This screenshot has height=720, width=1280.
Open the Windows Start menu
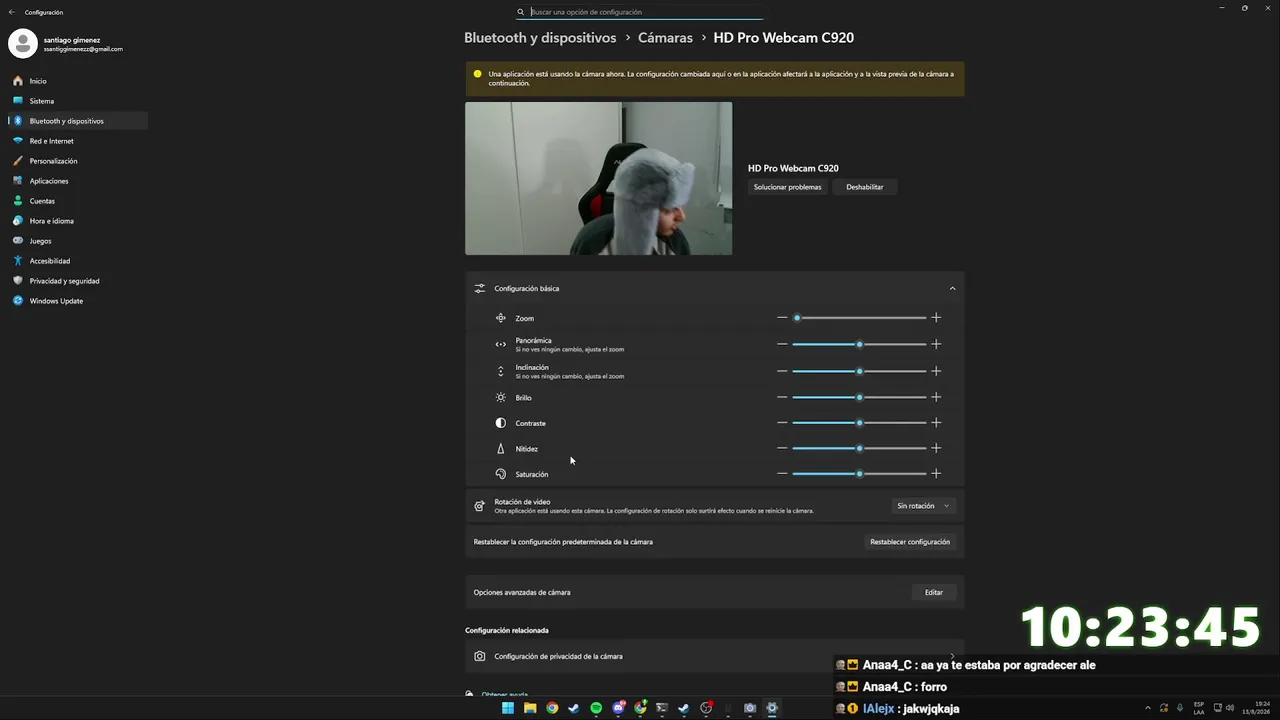(x=508, y=708)
